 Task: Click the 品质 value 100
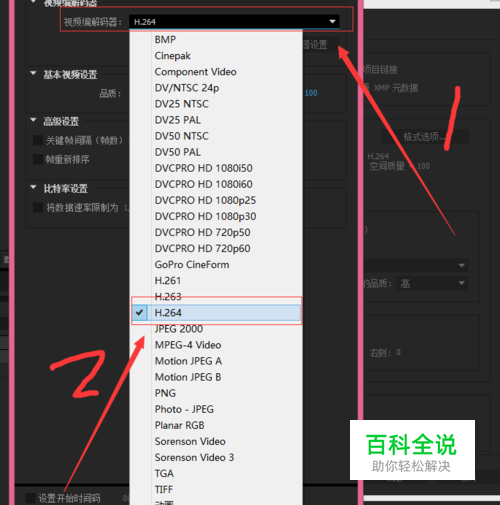311,93
